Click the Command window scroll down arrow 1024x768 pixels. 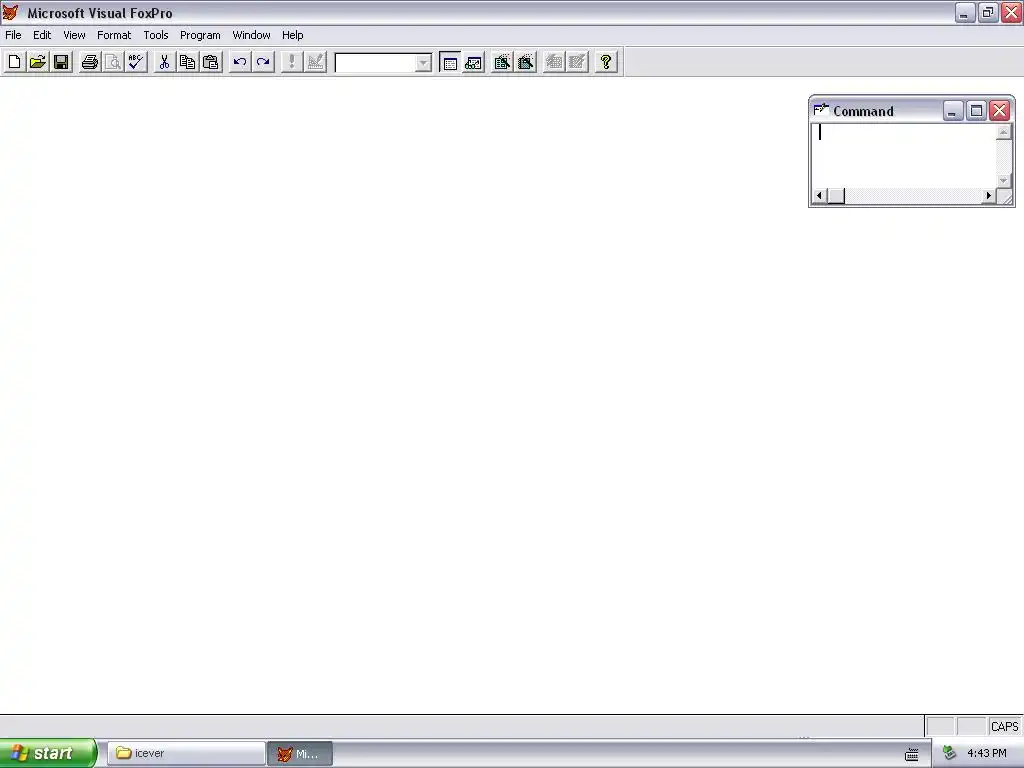tap(1004, 180)
